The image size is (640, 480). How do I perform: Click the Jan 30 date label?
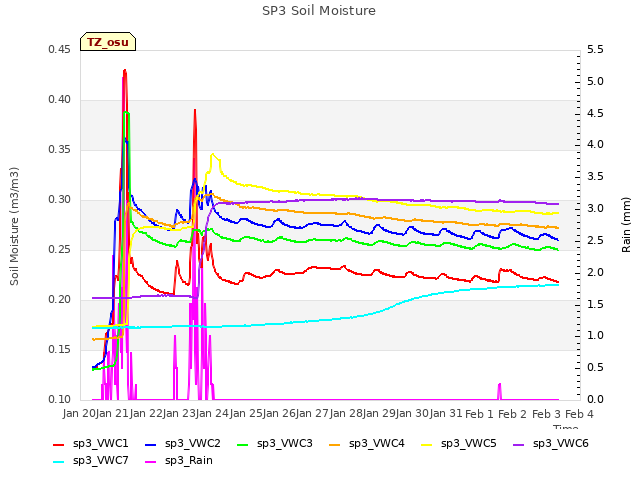click(x=413, y=414)
